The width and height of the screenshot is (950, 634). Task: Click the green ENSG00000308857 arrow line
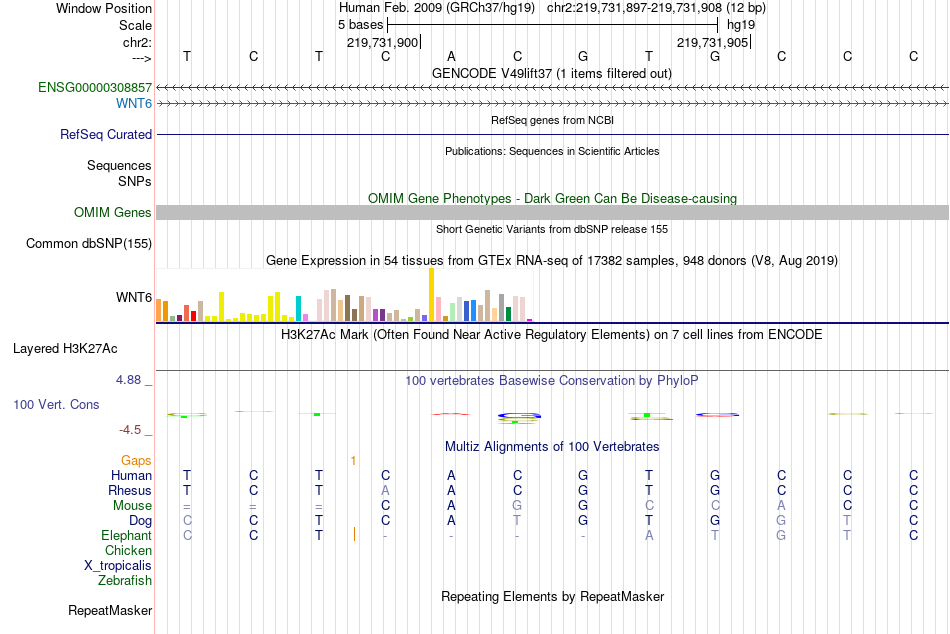point(553,88)
